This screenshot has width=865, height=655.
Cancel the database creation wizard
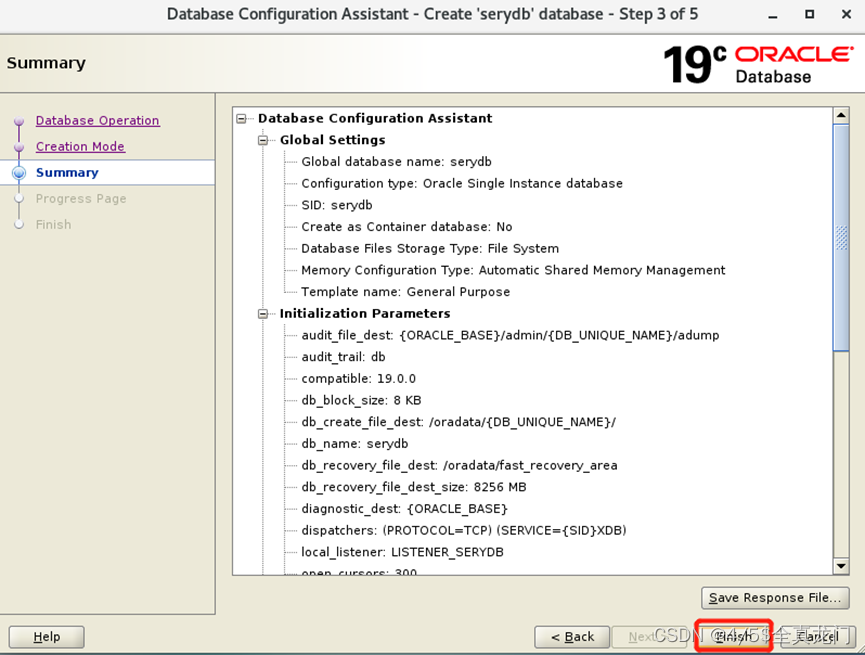817,636
